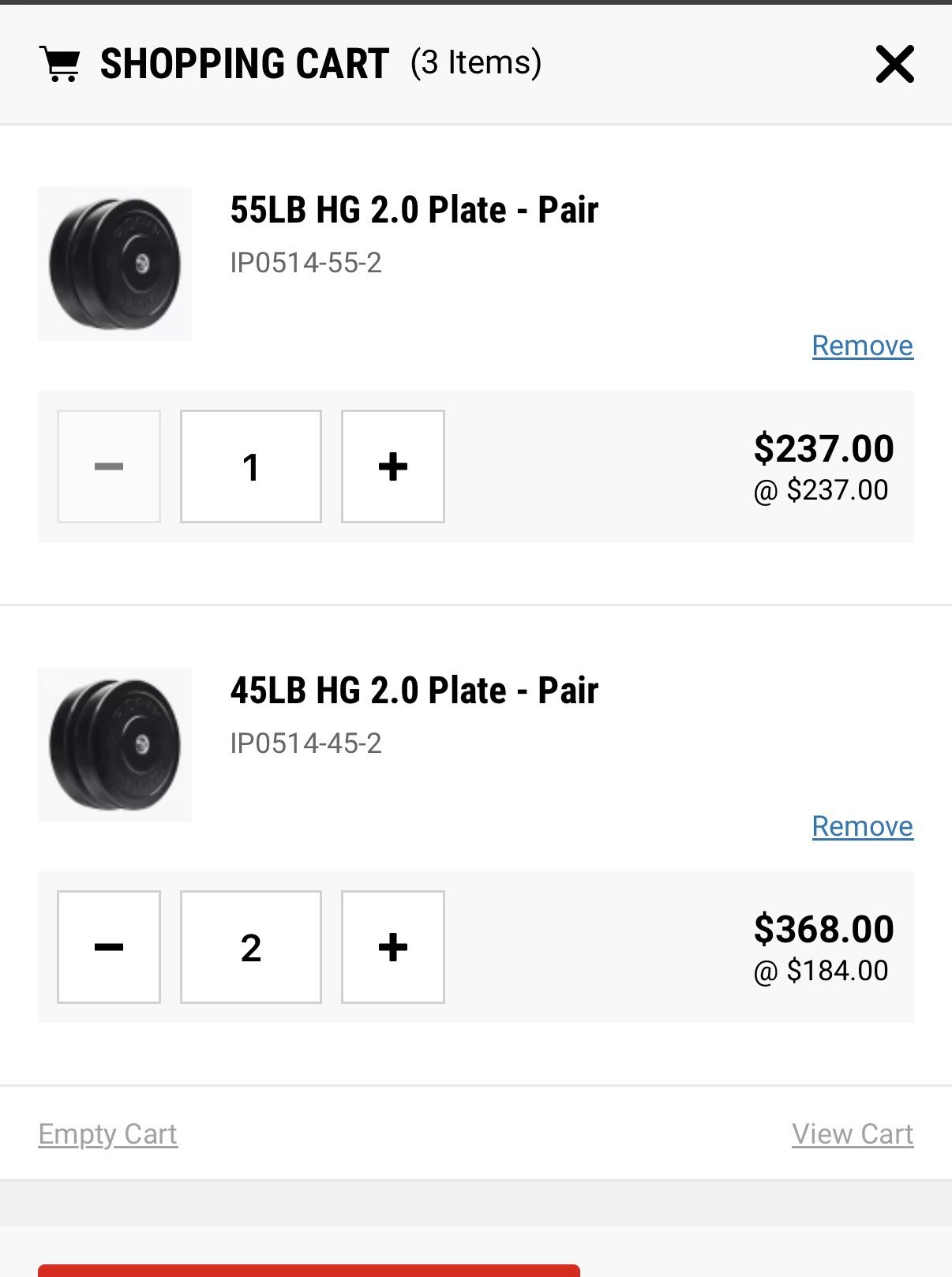The image size is (952, 1277).
Task: Open the 55LB plate product thumbnail
Action: click(x=115, y=264)
